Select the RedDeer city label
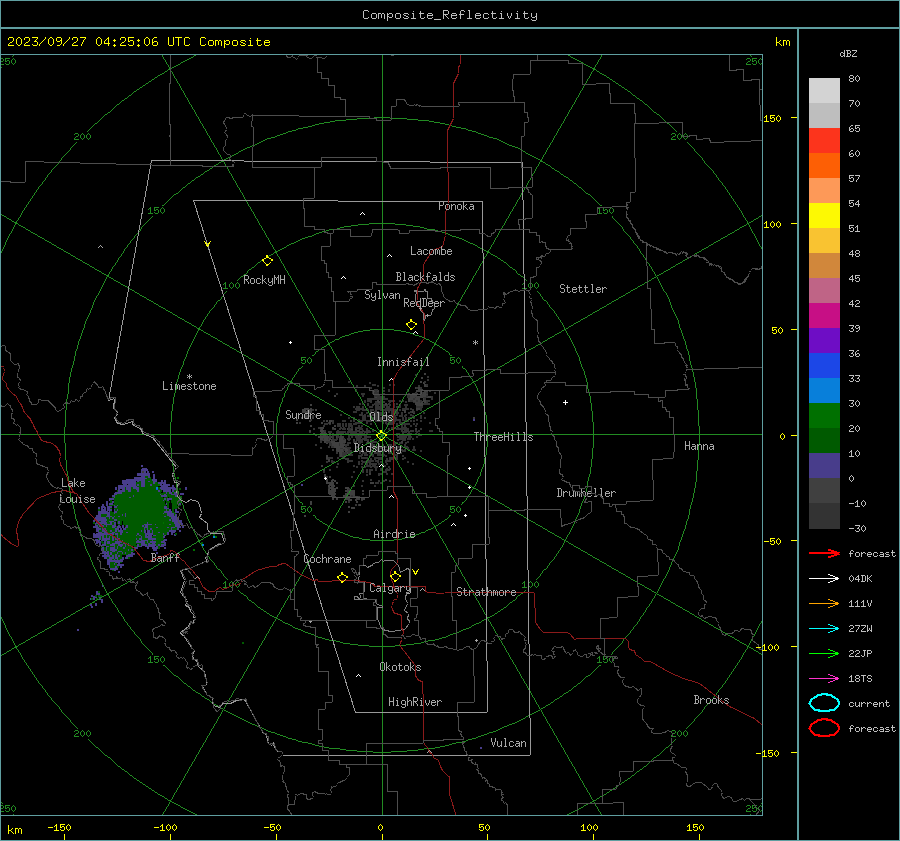This screenshot has width=900, height=841. point(424,303)
